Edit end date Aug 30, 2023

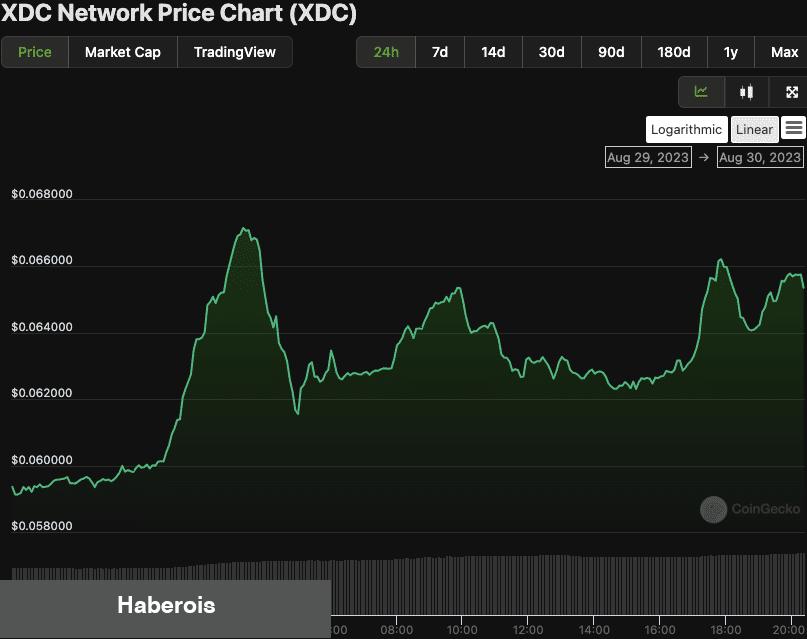coord(760,157)
